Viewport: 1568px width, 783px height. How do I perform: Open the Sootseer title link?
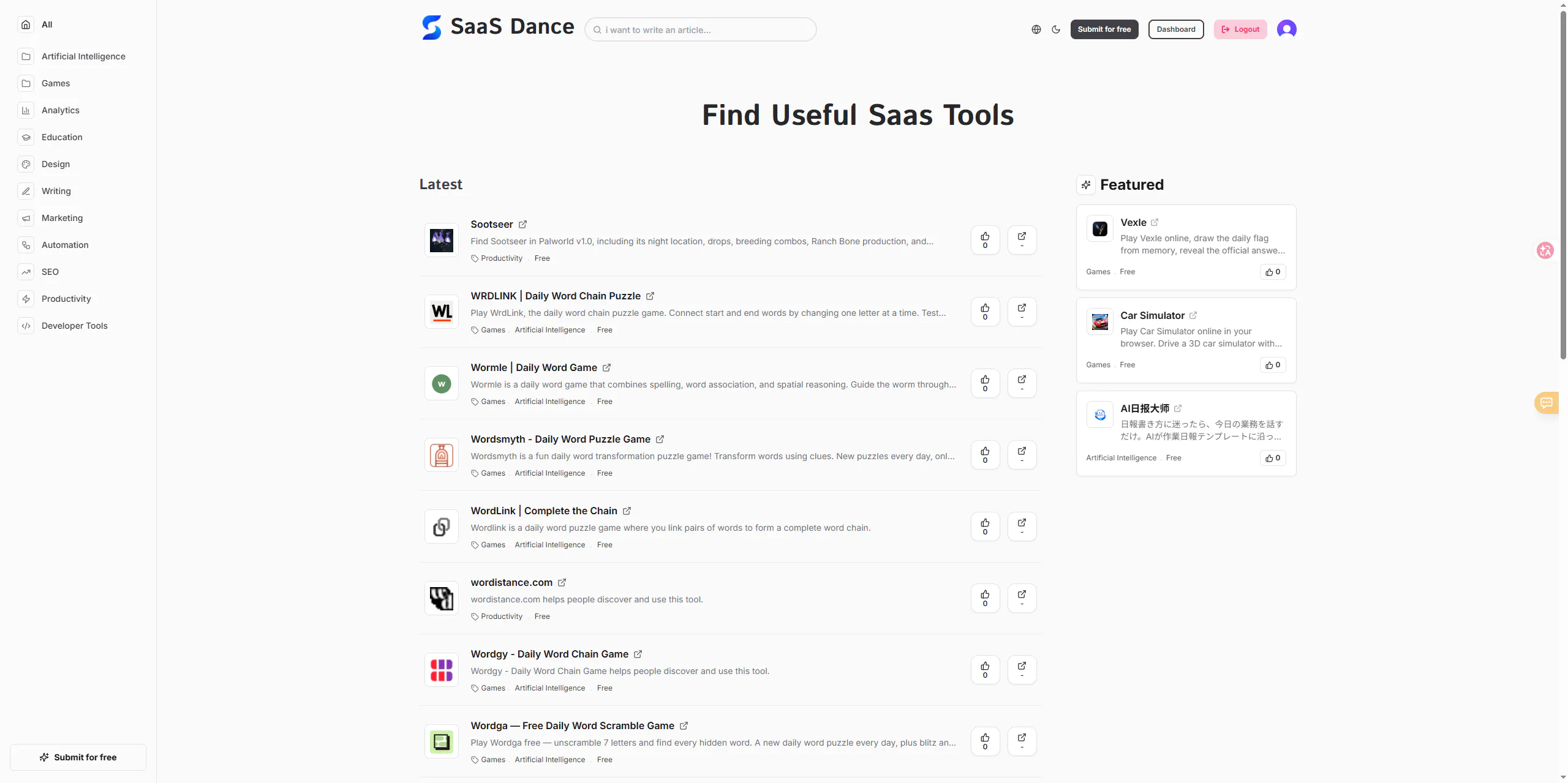point(491,224)
